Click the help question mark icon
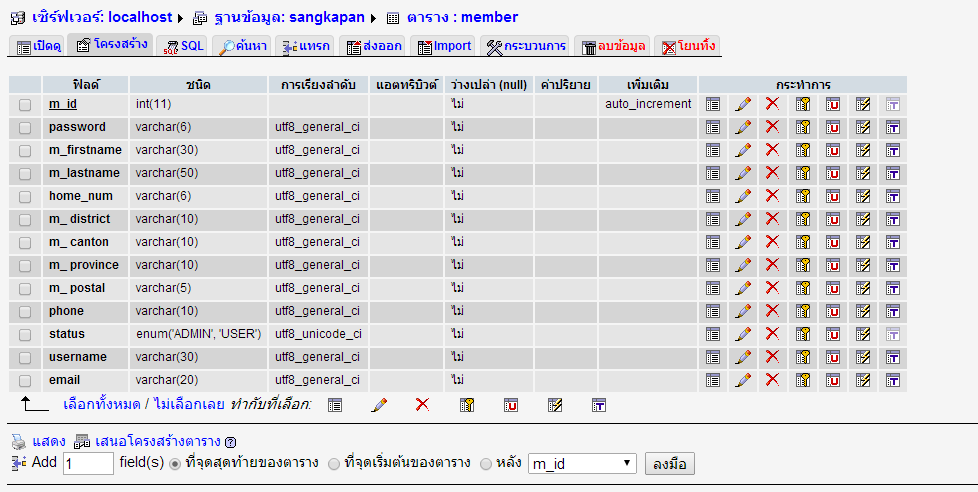The width and height of the screenshot is (978, 492). (230, 443)
